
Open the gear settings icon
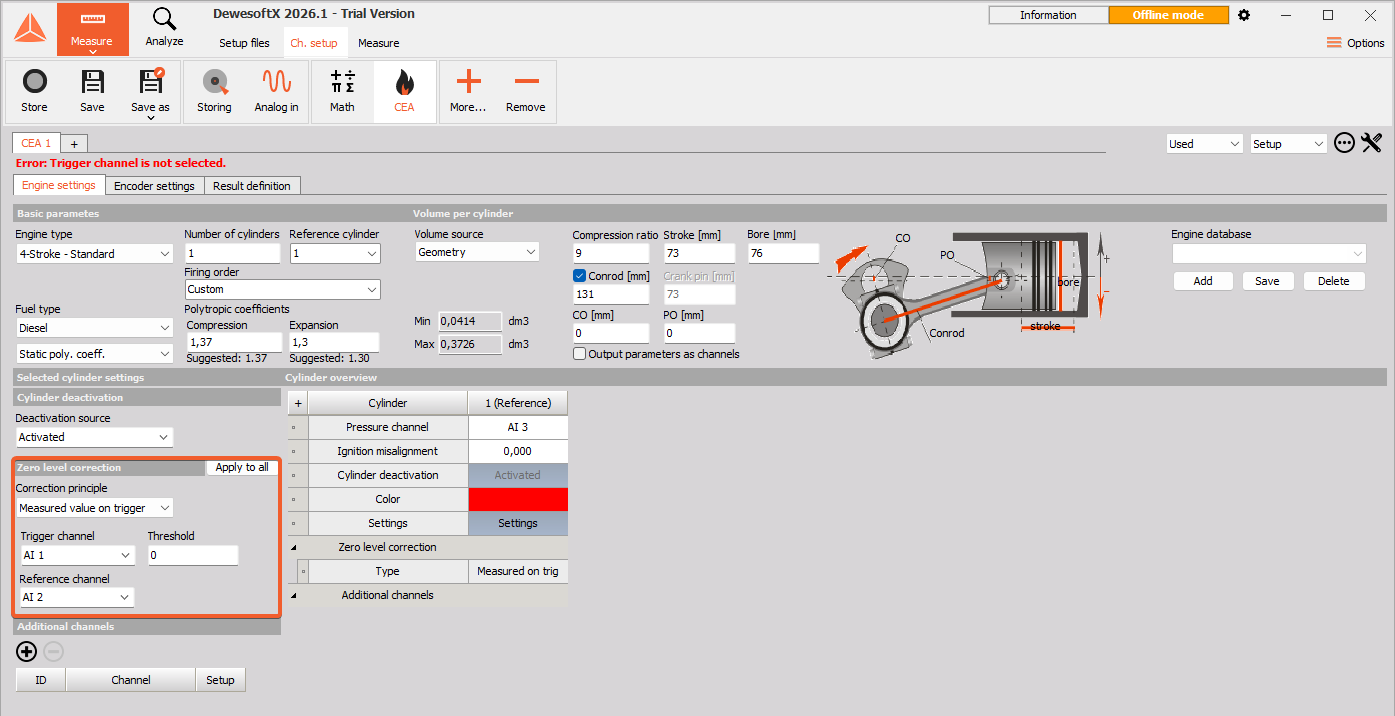(x=1244, y=15)
